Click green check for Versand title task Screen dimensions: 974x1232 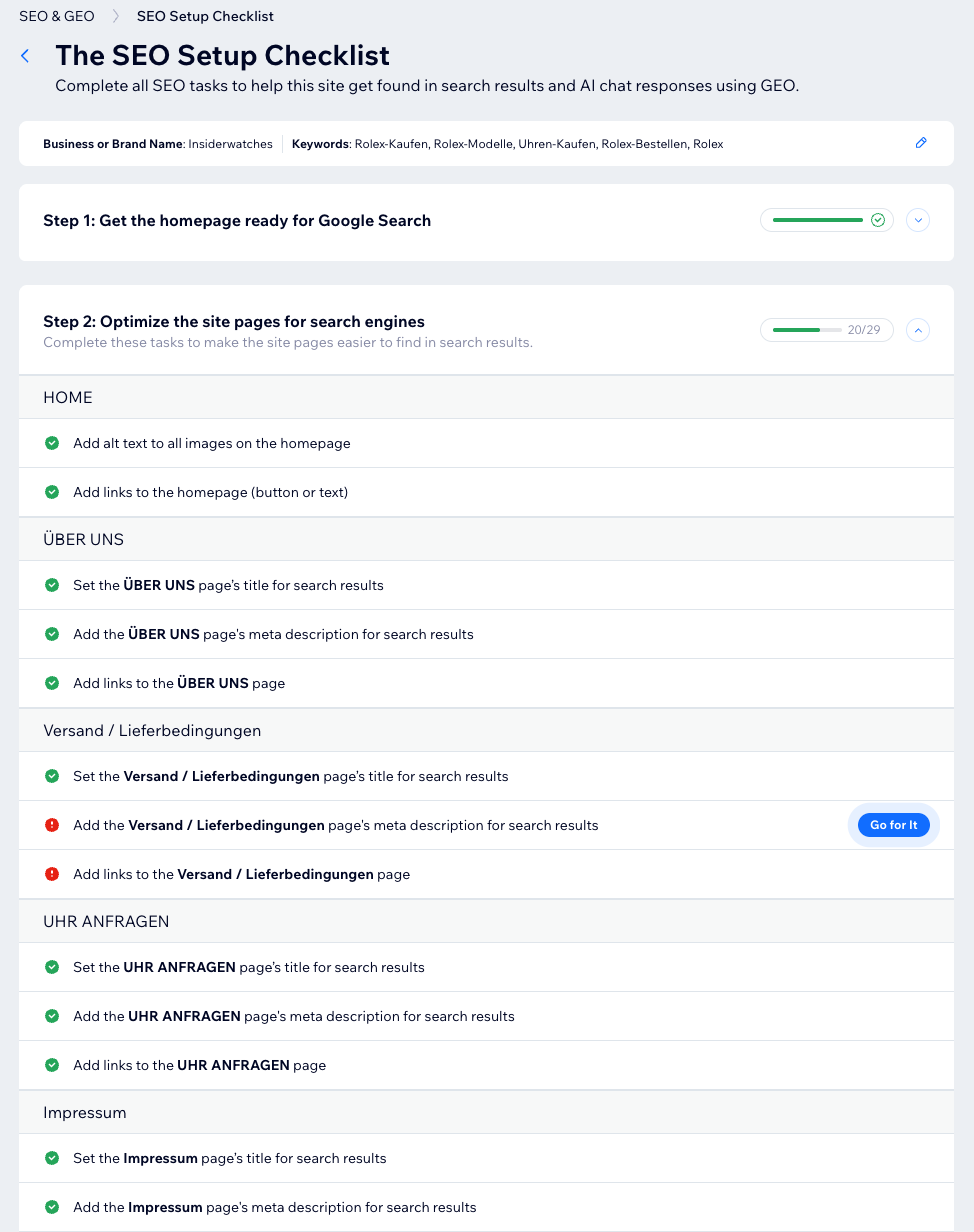point(52,776)
